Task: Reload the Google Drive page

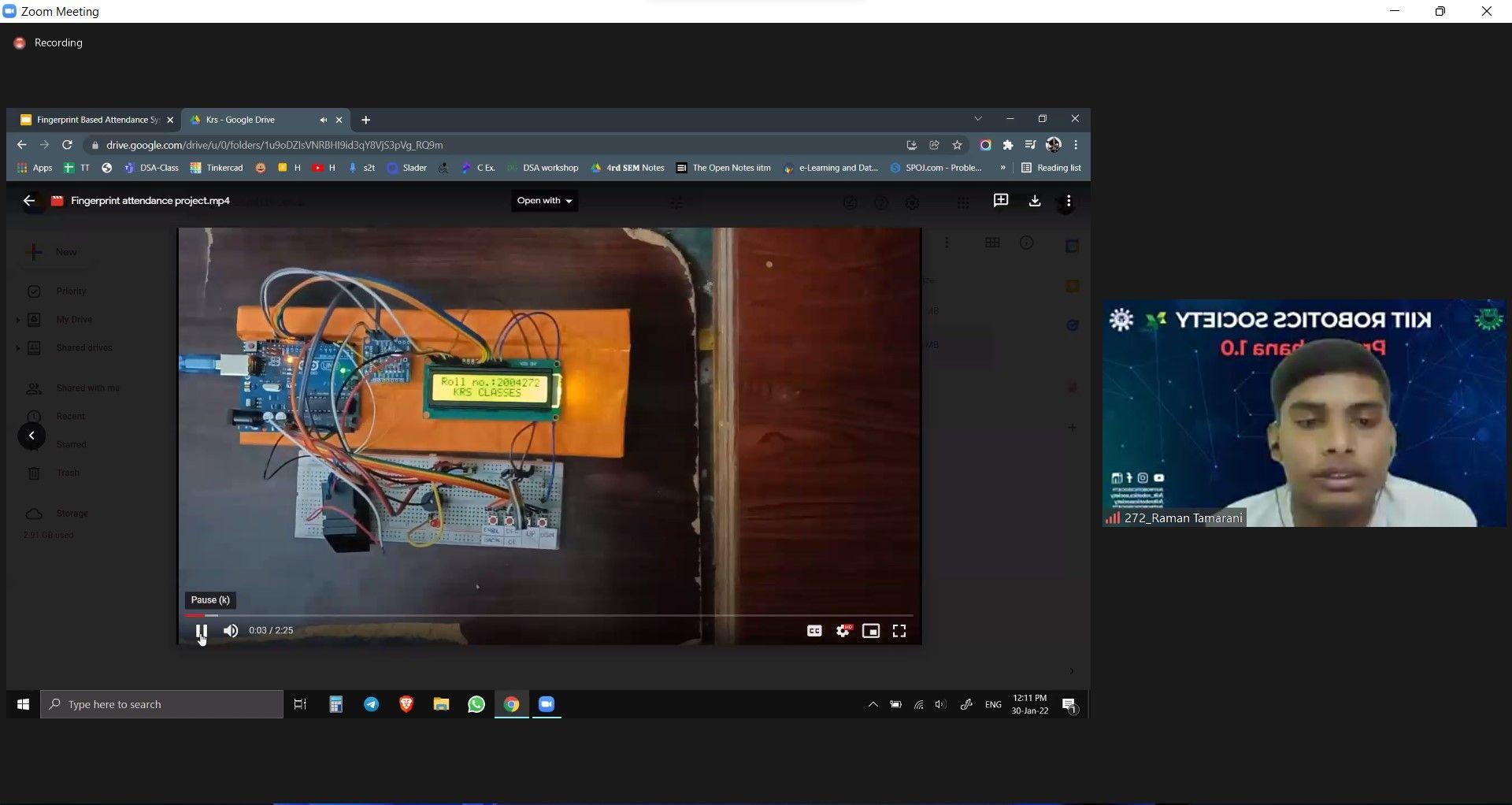Action: point(68,145)
